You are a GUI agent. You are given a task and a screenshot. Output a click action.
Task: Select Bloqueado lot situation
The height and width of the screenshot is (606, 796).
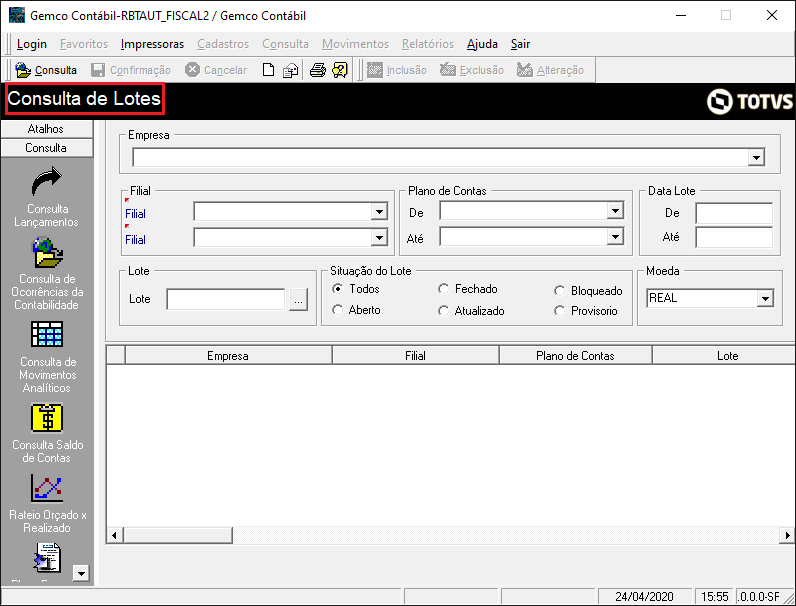pos(559,290)
